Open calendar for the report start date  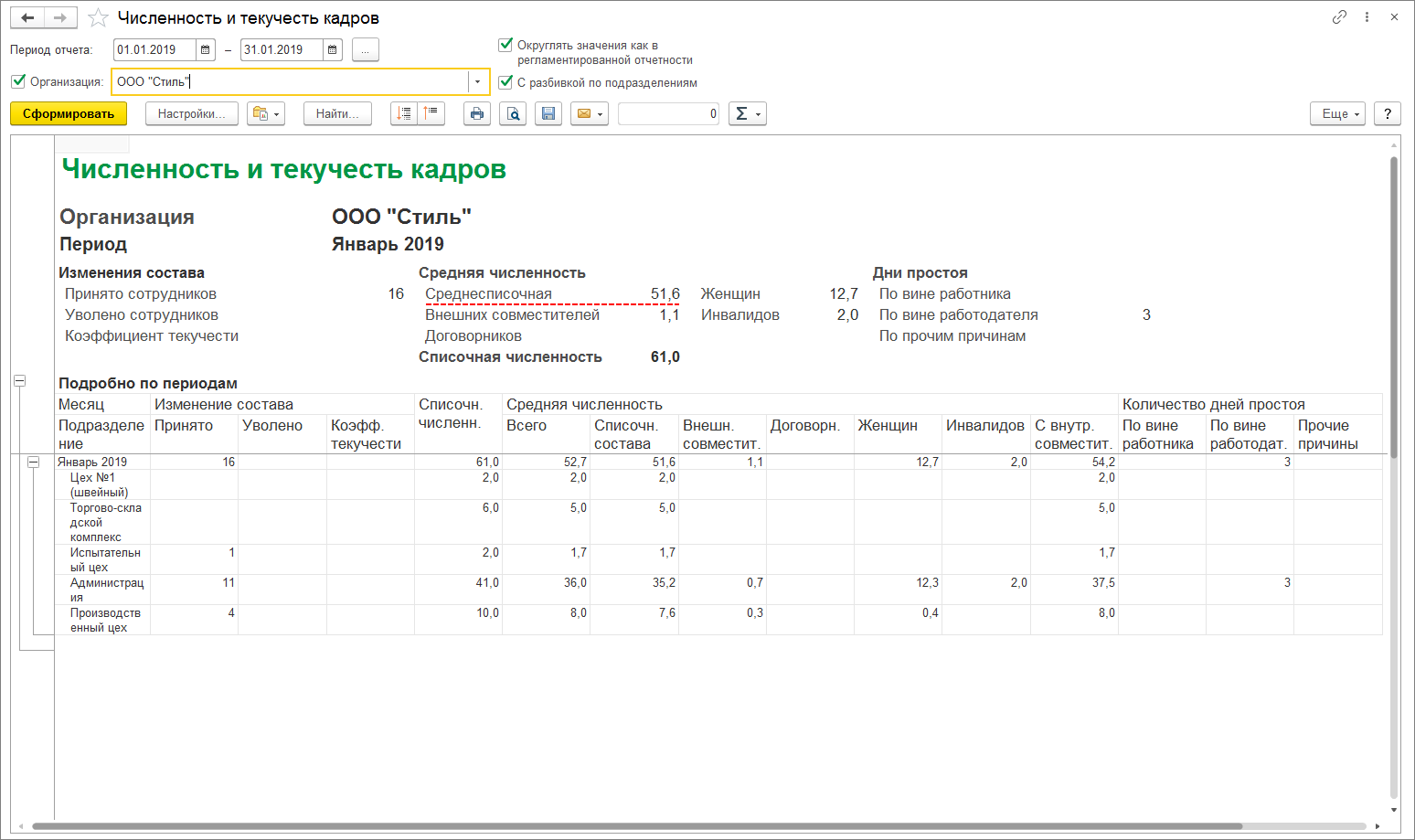tap(206, 50)
